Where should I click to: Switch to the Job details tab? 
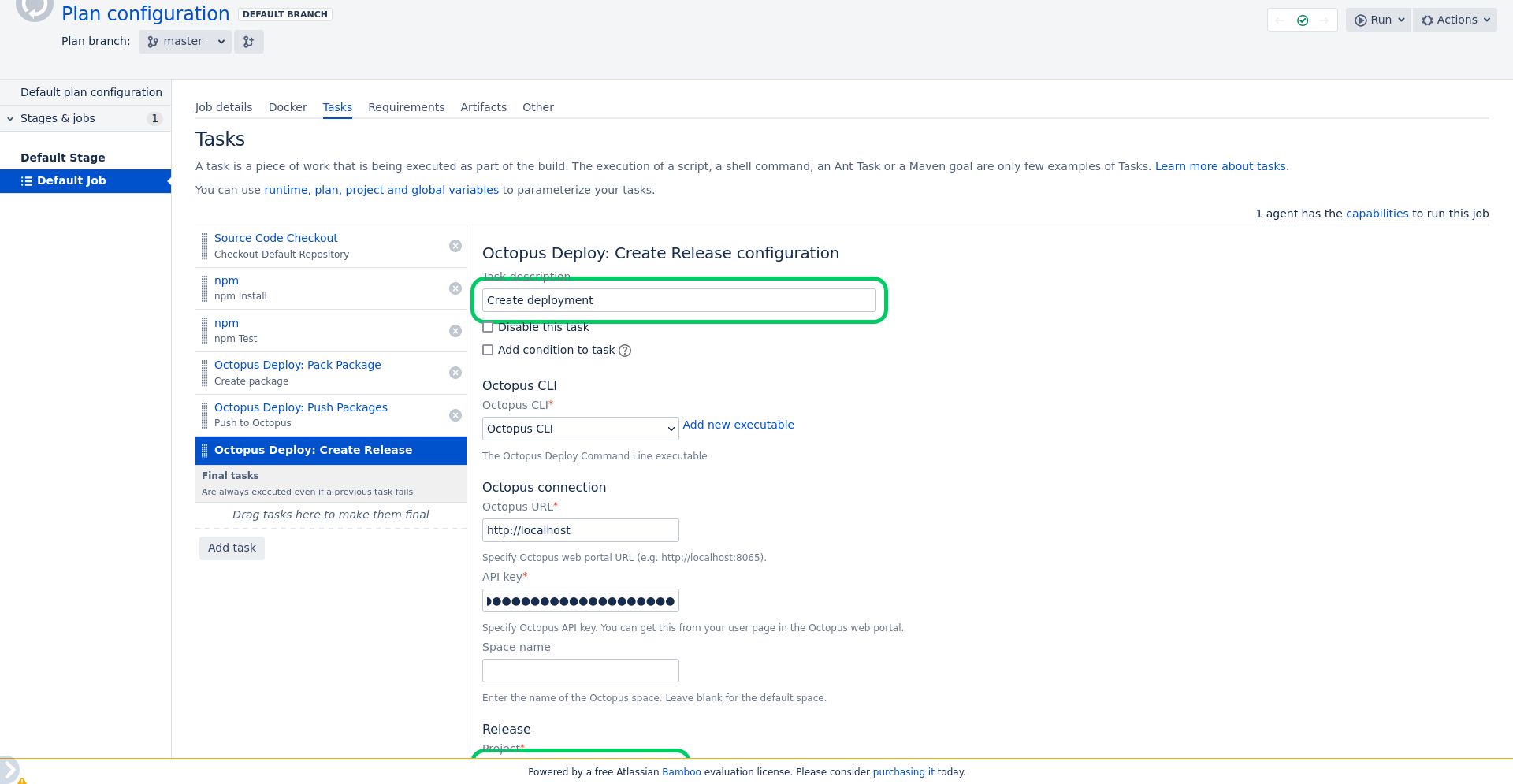(224, 107)
